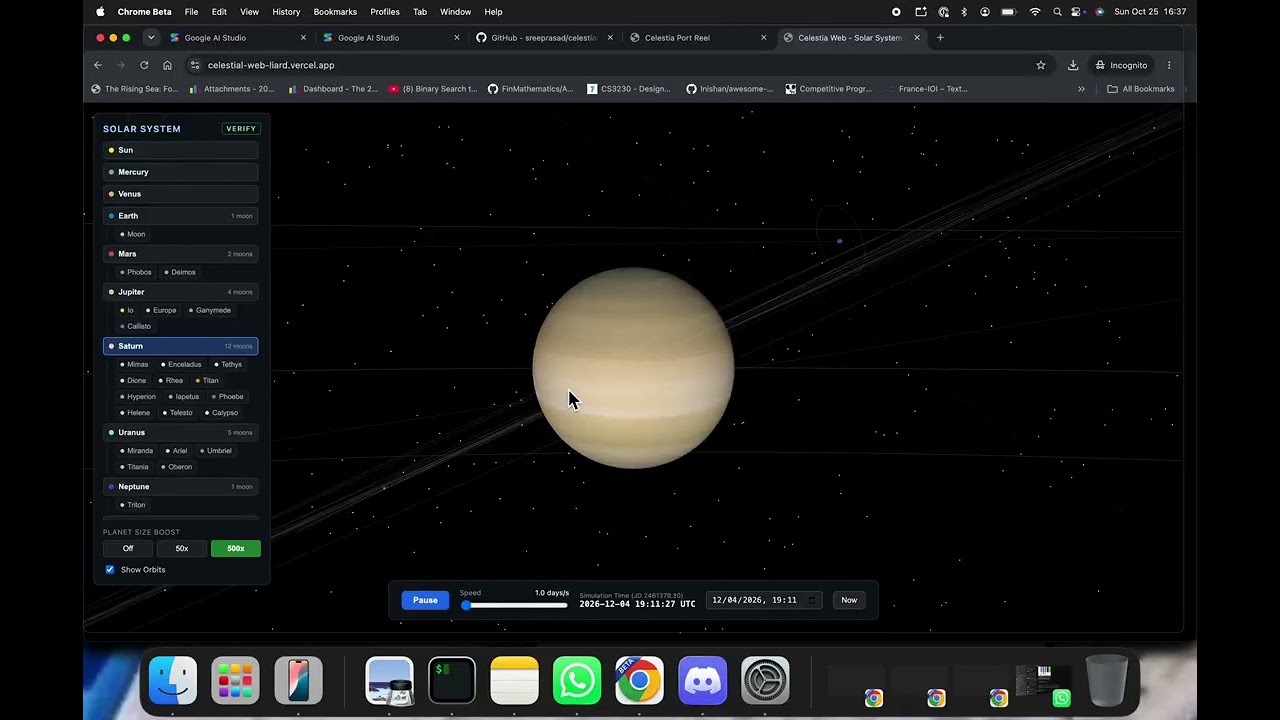Turn planet size boost Off

[128, 548]
